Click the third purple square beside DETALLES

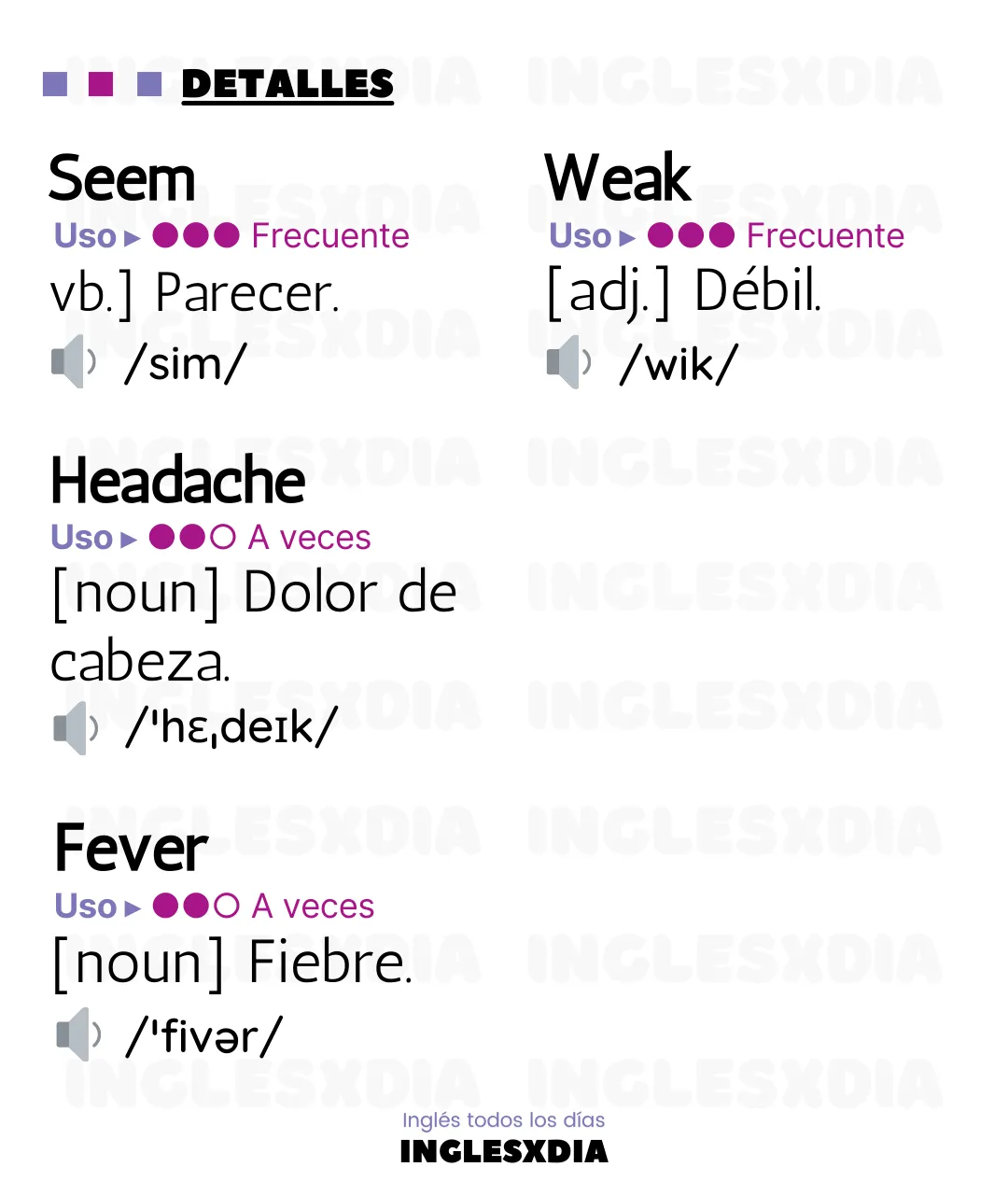149,84
